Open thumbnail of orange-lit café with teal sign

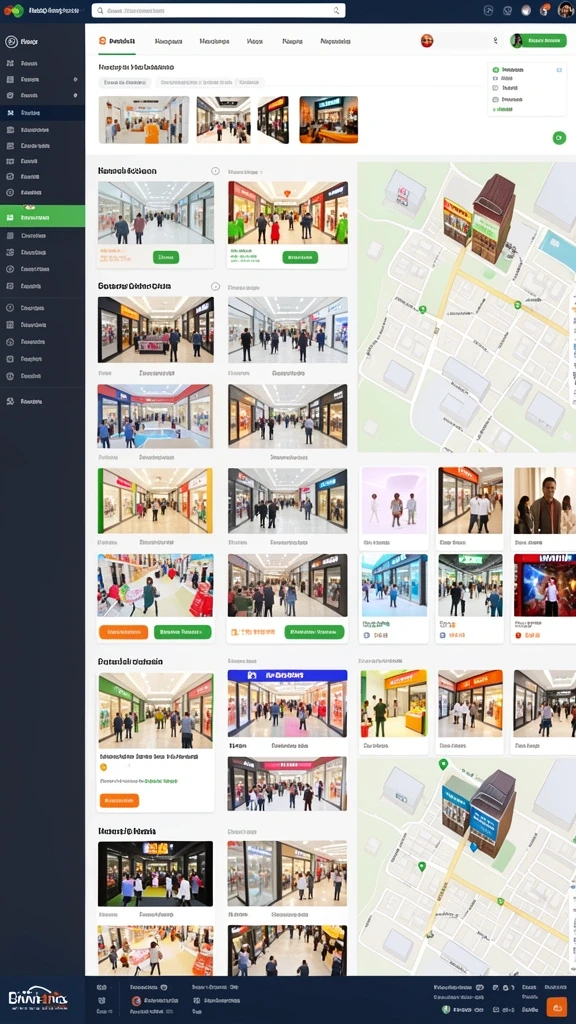(328, 120)
